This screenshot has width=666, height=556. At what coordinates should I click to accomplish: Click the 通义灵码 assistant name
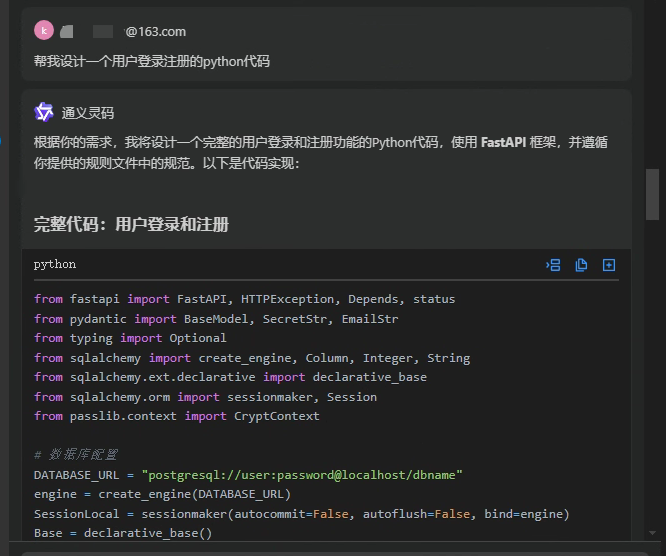pyautogui.click(x=88, y=113)
